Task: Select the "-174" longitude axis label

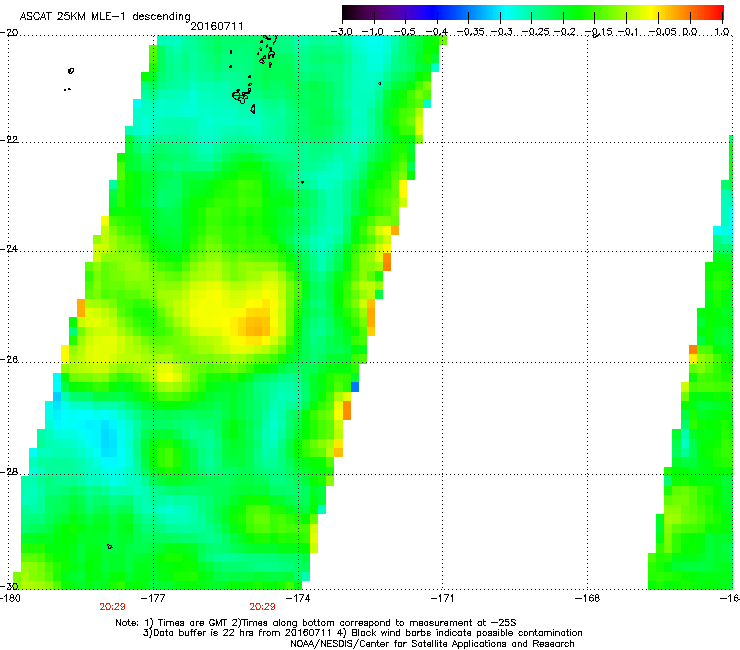Action: [298, 598]
